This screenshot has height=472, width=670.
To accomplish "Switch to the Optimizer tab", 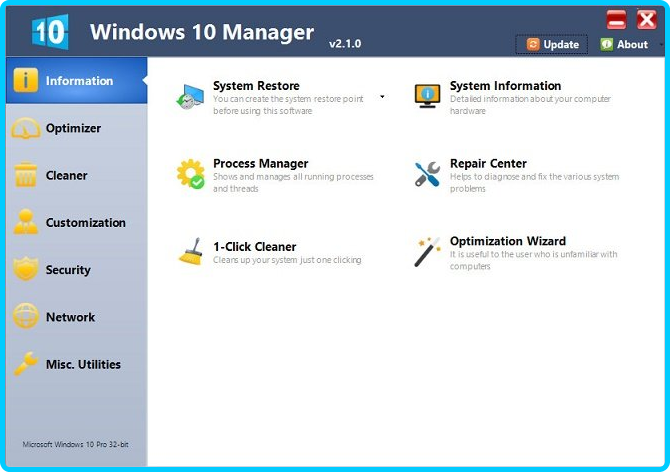I will (76, 128).
